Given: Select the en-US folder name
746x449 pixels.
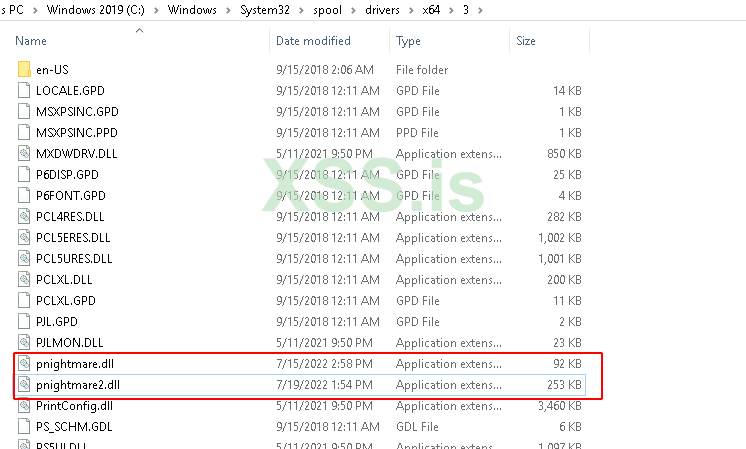Looking at the screenshot, I should pos(52,69).
